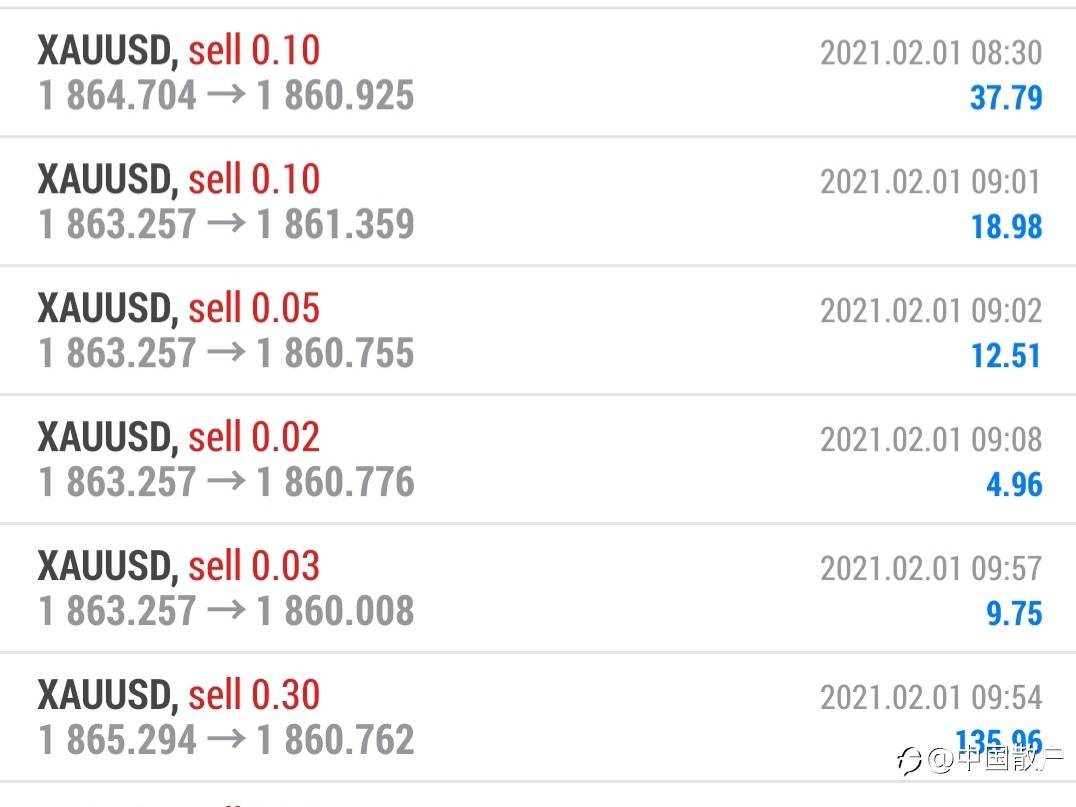Click the 2021.02.01 09:54 timestamp
Viewport: 1076px width, 807px height.
tap(931, 698)
